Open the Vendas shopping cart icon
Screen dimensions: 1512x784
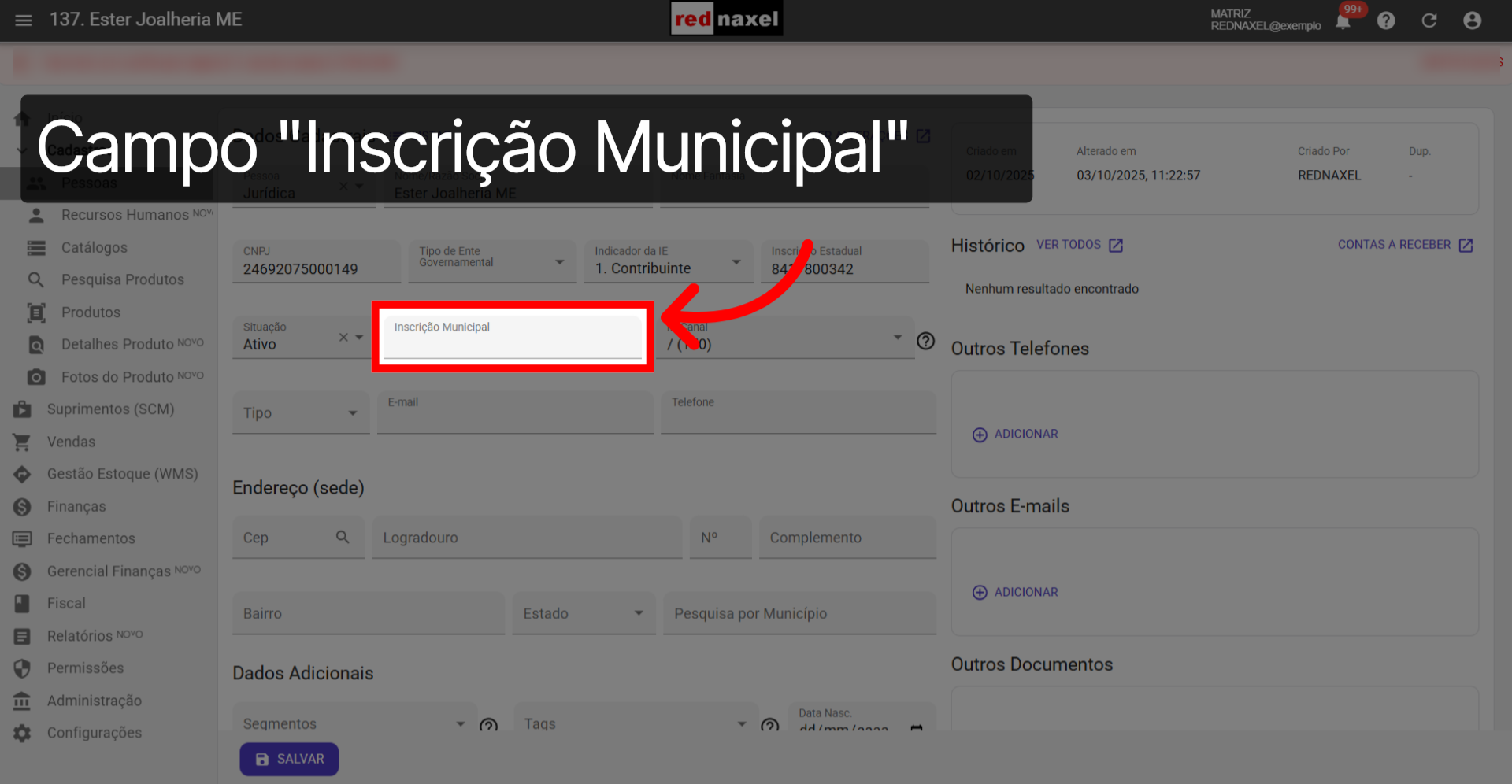21,442
